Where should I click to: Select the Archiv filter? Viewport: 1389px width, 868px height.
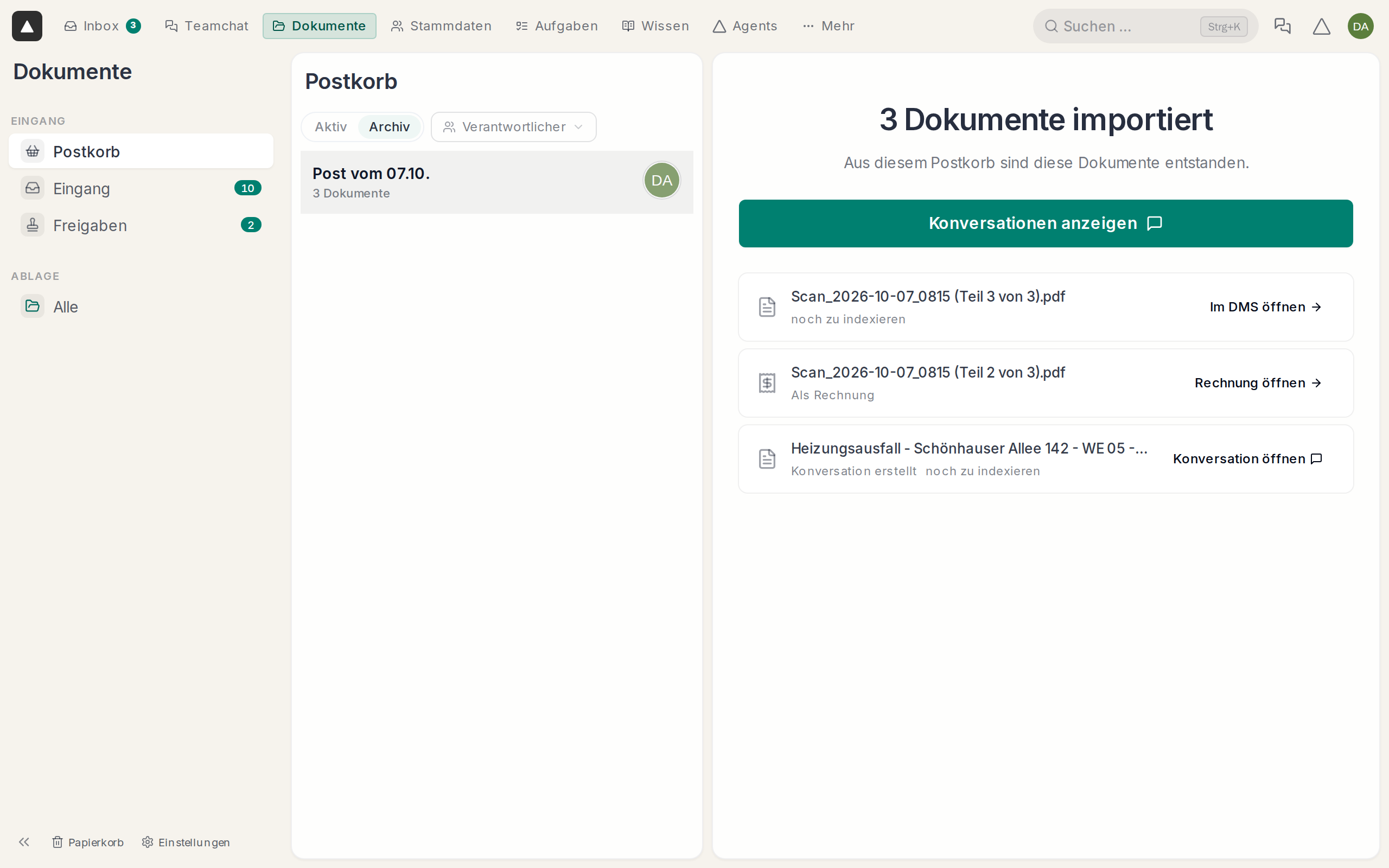[389, 127]
